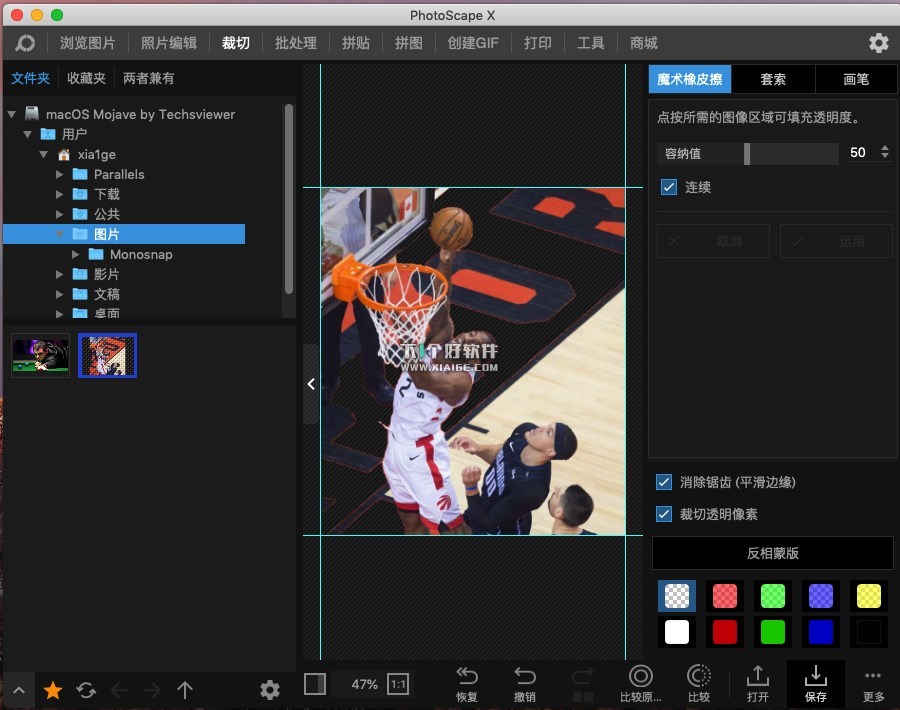Screen dimensions: 900x710
Task: Uncheck 裁切透明像素 checkbox
Action: [x=664, y=514]
